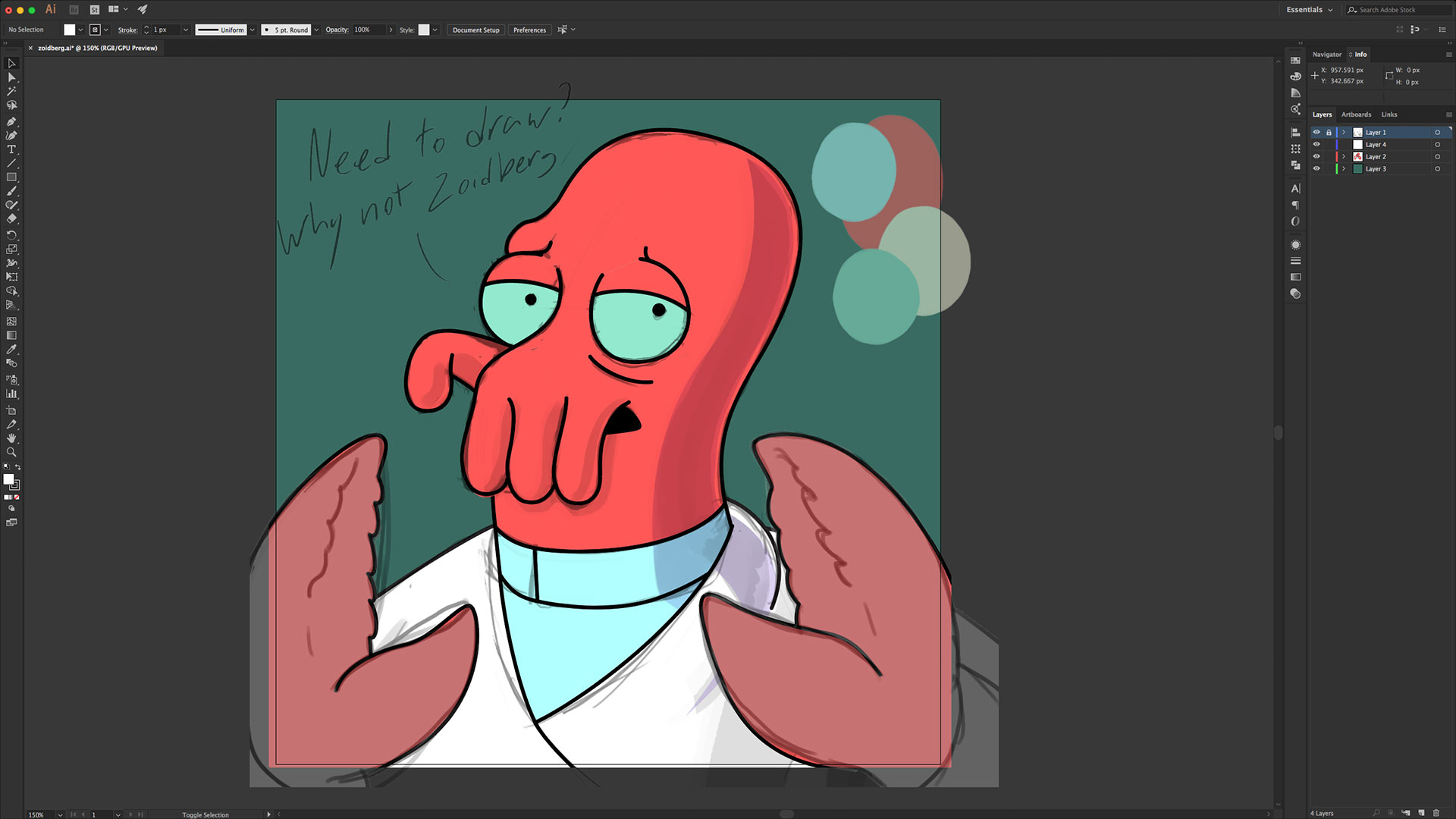
Task: Open the Color palette panel icon
Action: click(1295, 77)
